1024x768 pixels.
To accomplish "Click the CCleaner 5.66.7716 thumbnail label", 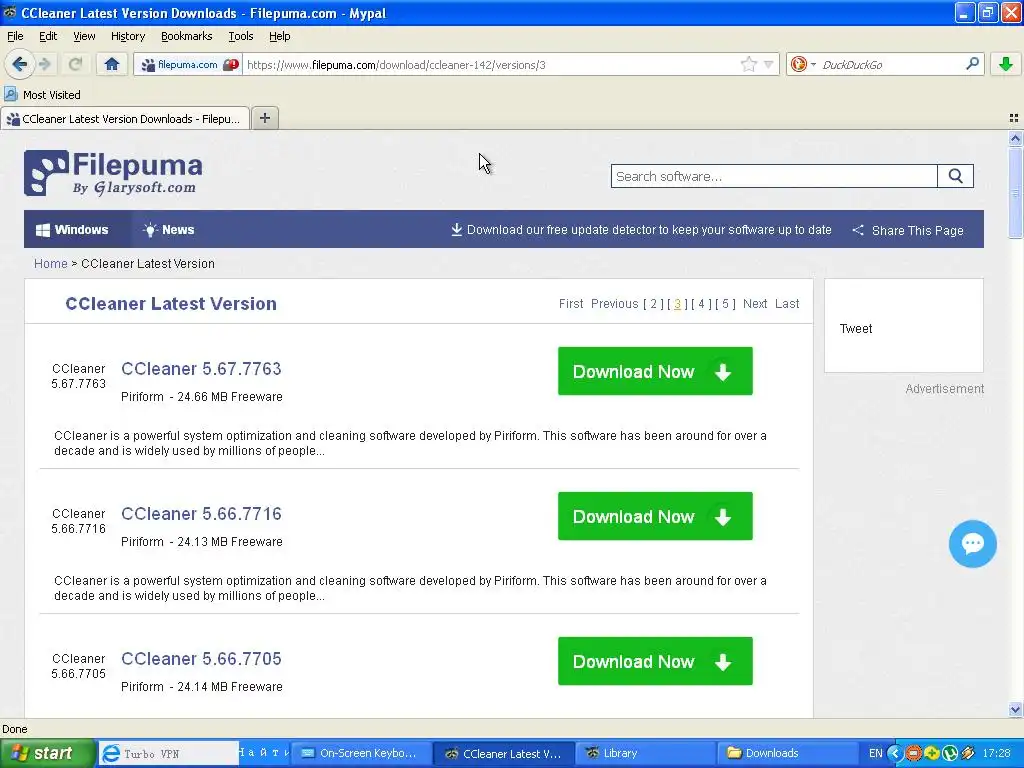I will pyautogui.click(x=78, y=521).
